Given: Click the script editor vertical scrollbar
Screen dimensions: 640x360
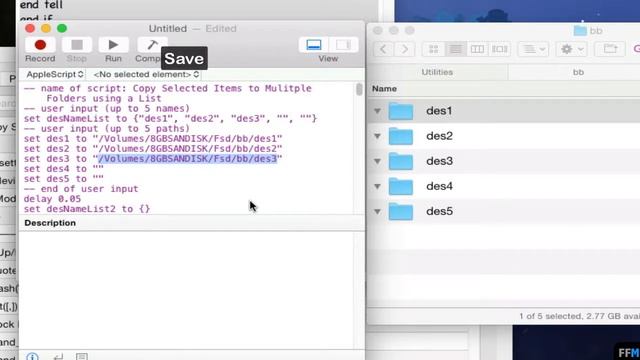Looking at the screenshot, I should pos(359,89).
